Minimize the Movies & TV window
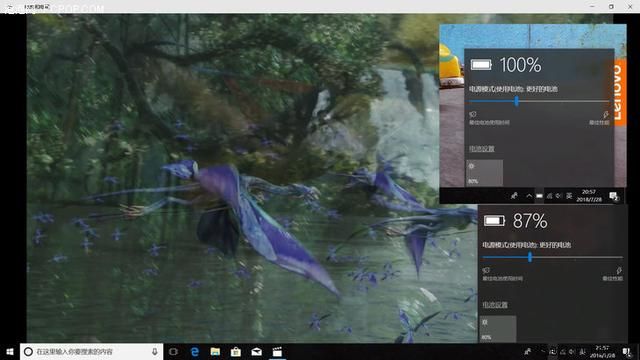 tap(592, 6)
